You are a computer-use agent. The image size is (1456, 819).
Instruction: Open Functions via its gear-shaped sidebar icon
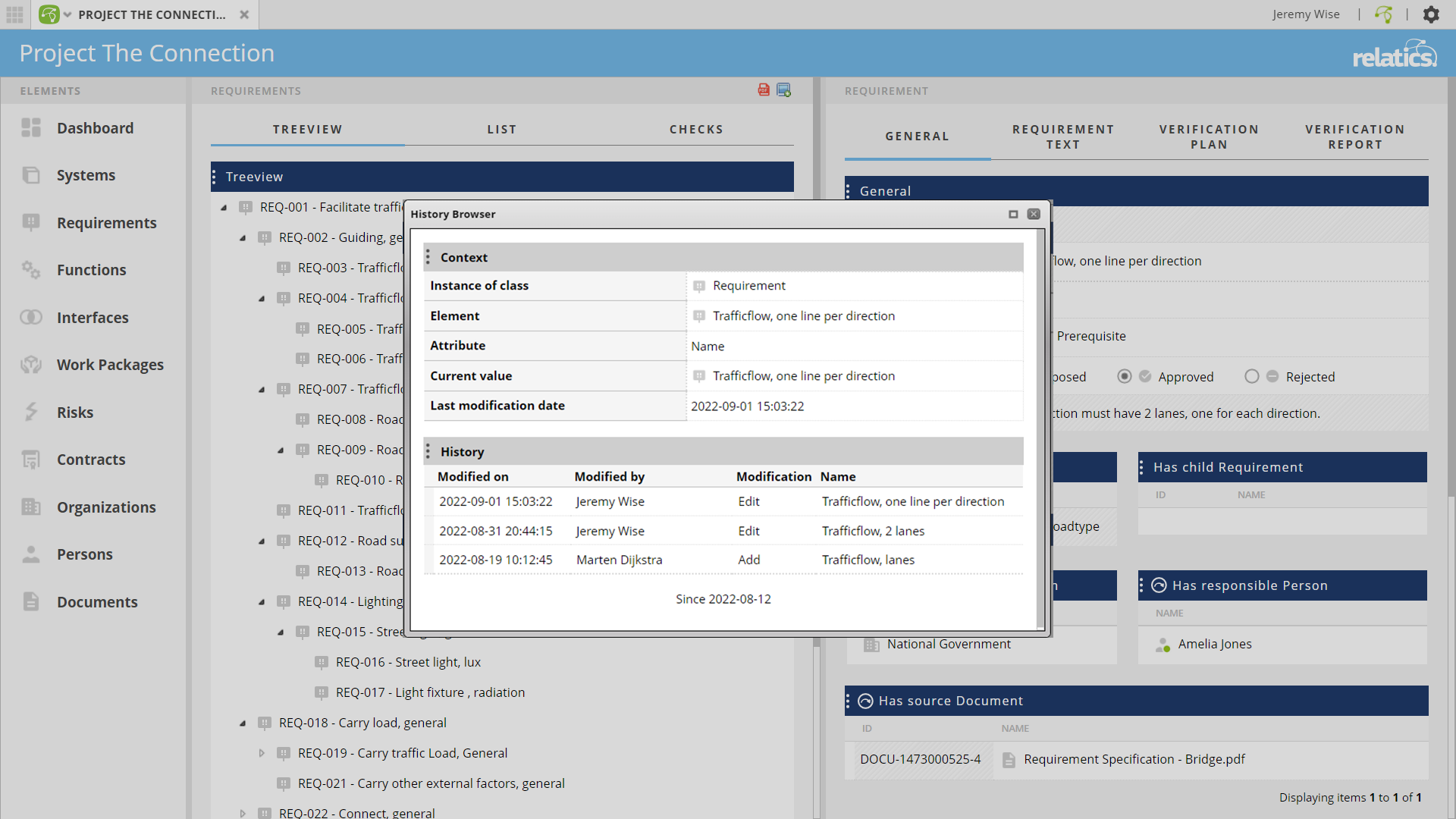click(31, 270)
